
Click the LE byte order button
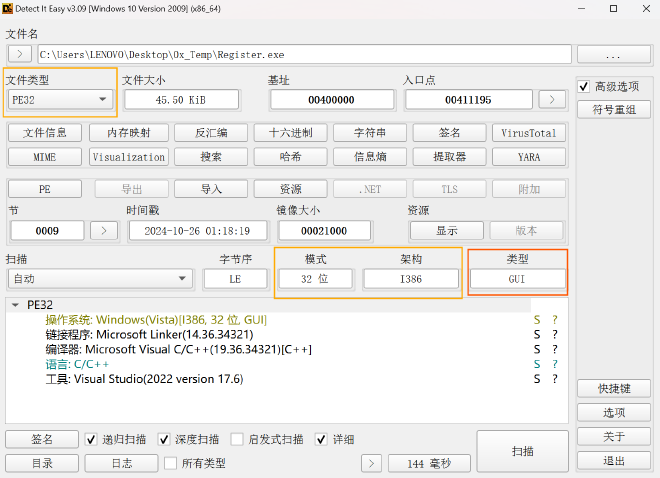[235, 279]
